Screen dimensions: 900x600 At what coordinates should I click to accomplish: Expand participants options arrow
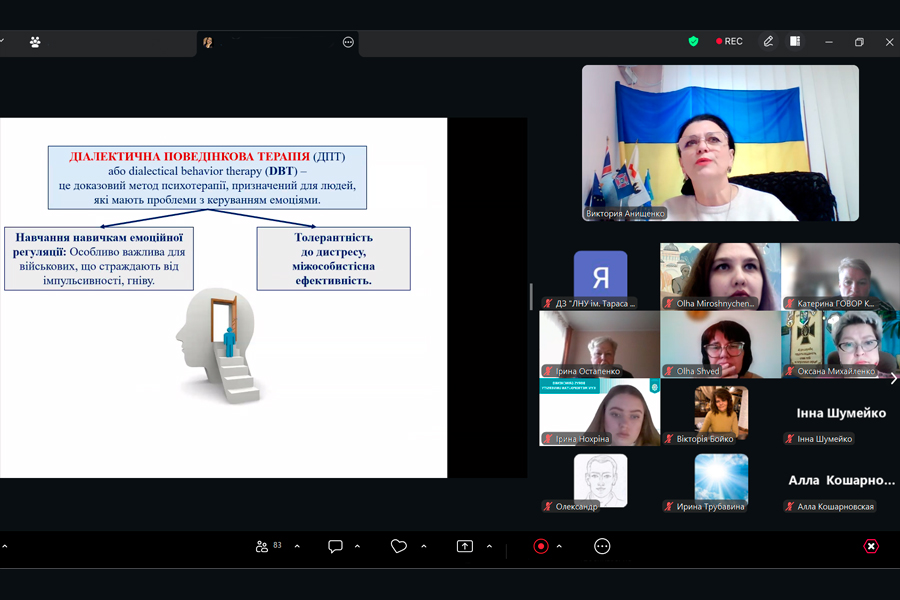[297, 546]
